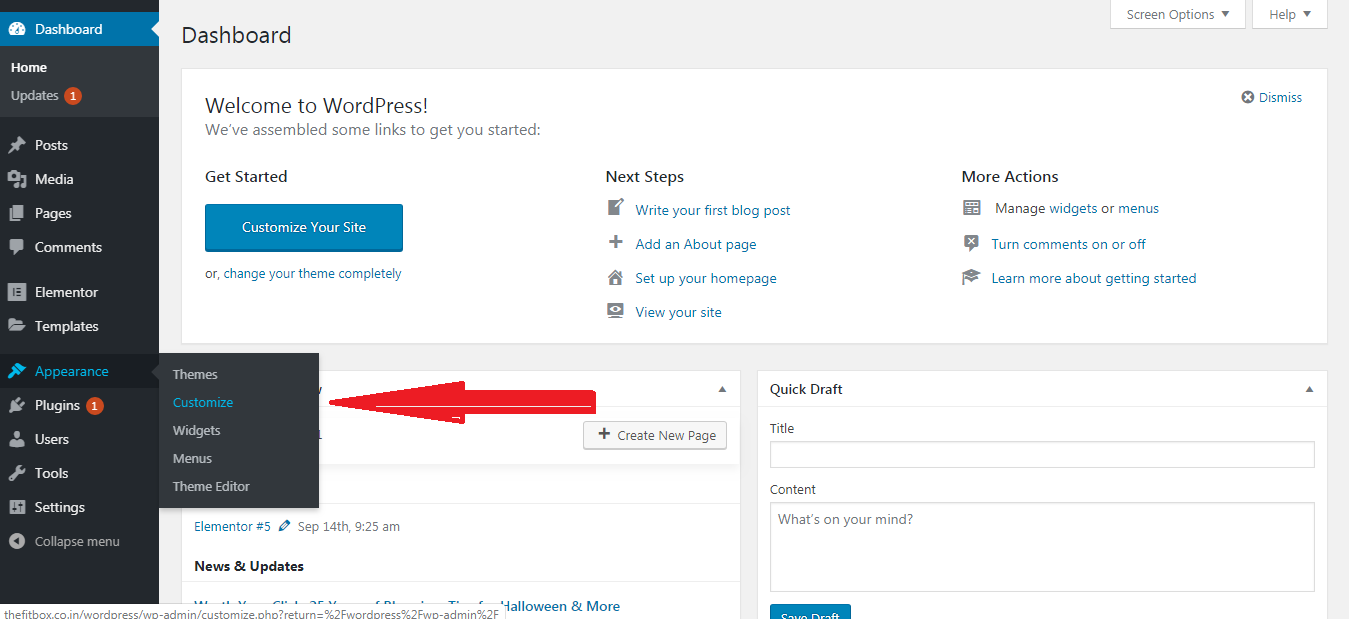Image resolution: width=1349 pixels, height=619 pixels.
Task: Click the eye icon beside View your site
Action: coord(616,311)
